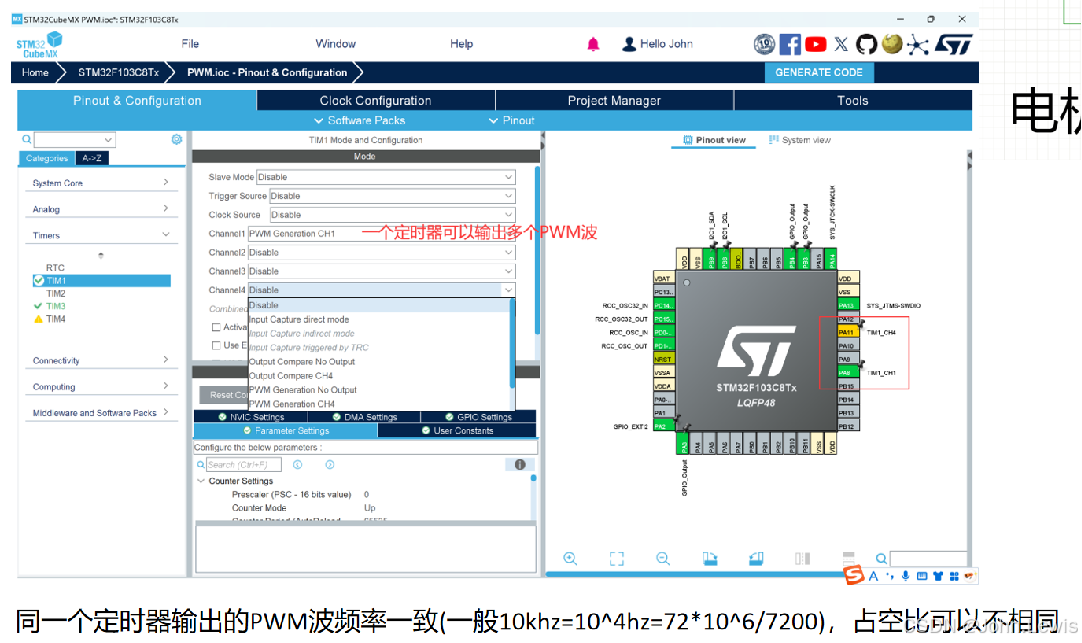Viewport: 1082px width, 643px height.
Task: Open the X (Twitter) icon link
Action: [841, 44]
